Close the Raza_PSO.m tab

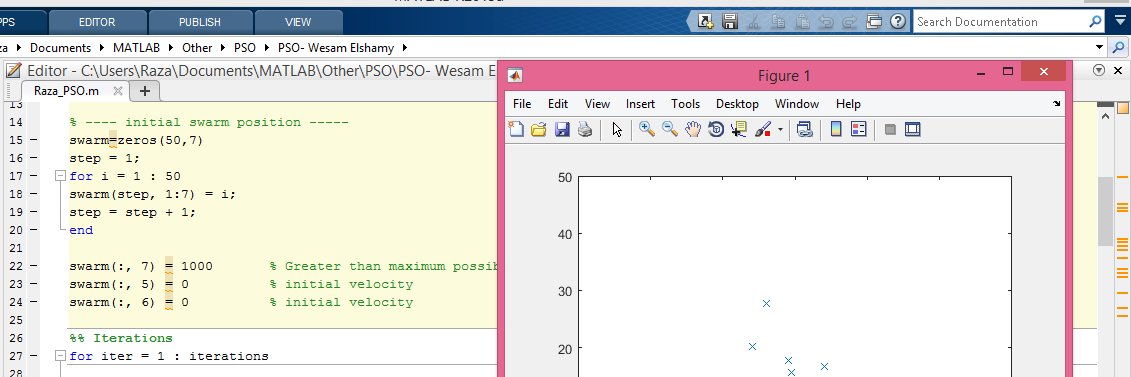click(x=118, y=91)
